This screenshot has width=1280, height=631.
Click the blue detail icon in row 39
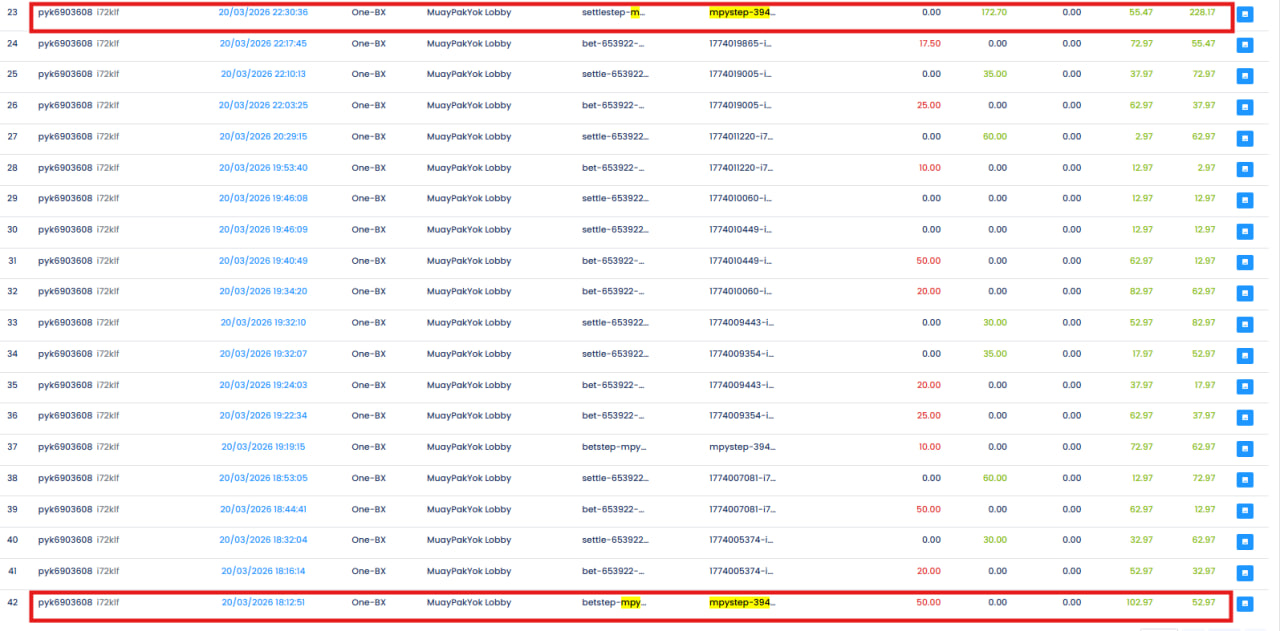(1244, 511)
